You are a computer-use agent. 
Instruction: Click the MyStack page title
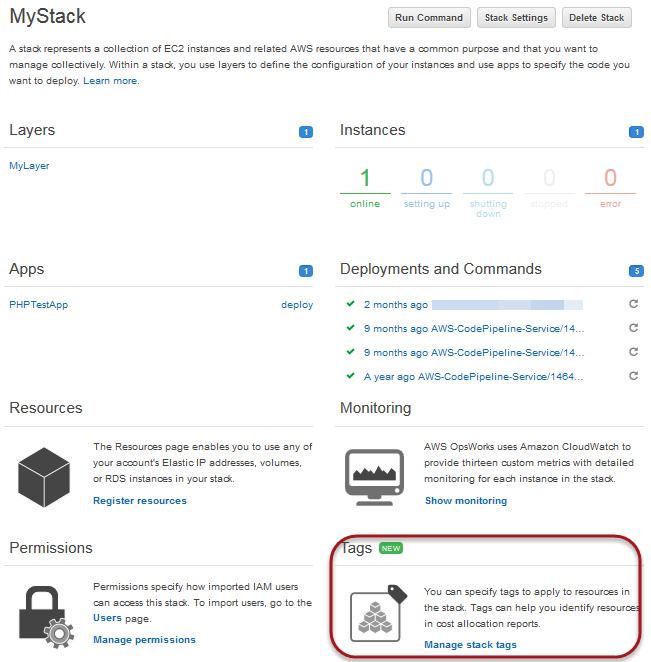click(47, 16)
